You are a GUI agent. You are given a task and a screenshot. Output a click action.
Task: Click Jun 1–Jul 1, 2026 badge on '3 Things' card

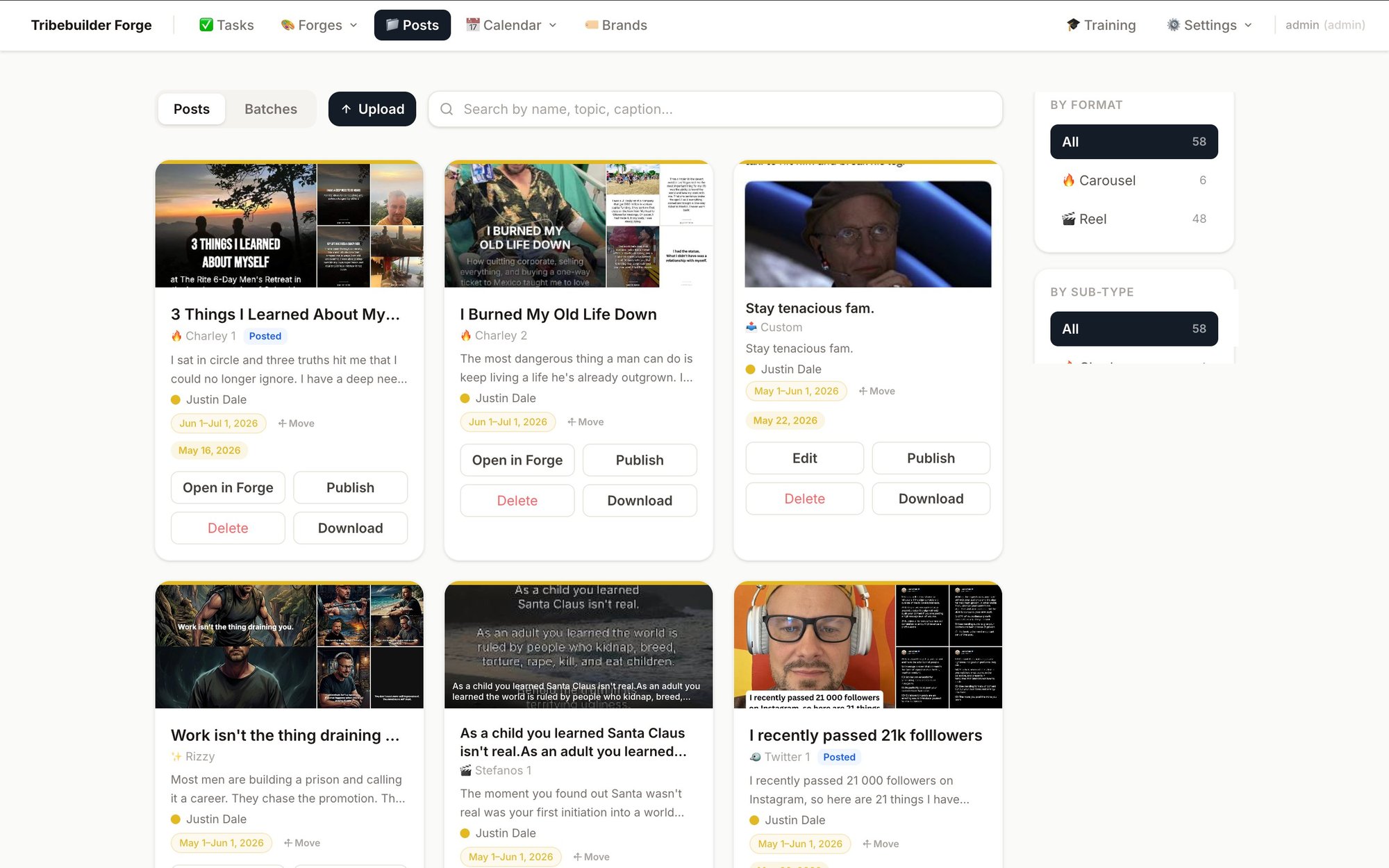[x=219, y=424]
